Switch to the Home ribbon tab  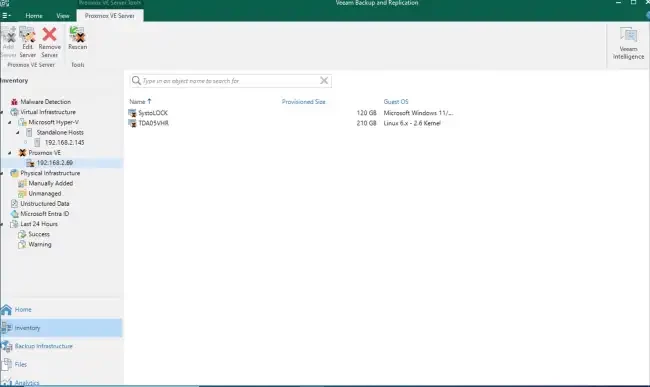click(x=34, y=16)
